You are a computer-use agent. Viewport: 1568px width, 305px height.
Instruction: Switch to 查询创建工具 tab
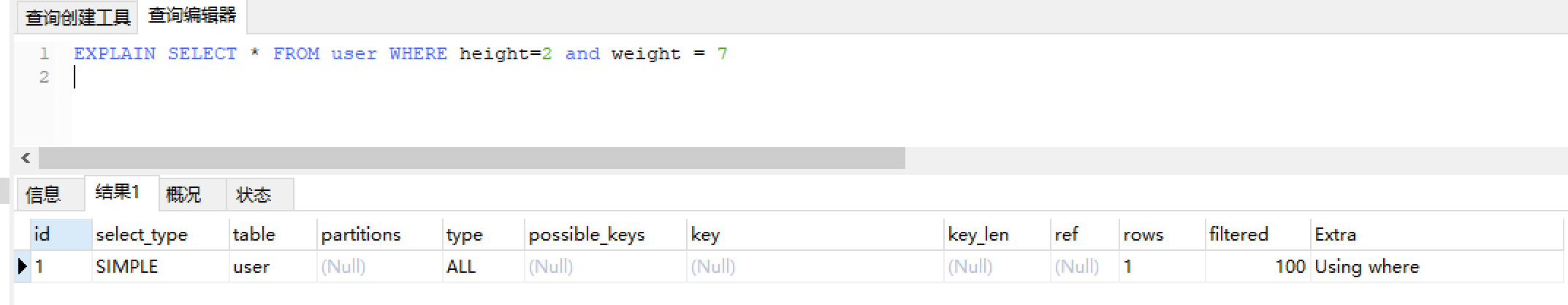77,18
